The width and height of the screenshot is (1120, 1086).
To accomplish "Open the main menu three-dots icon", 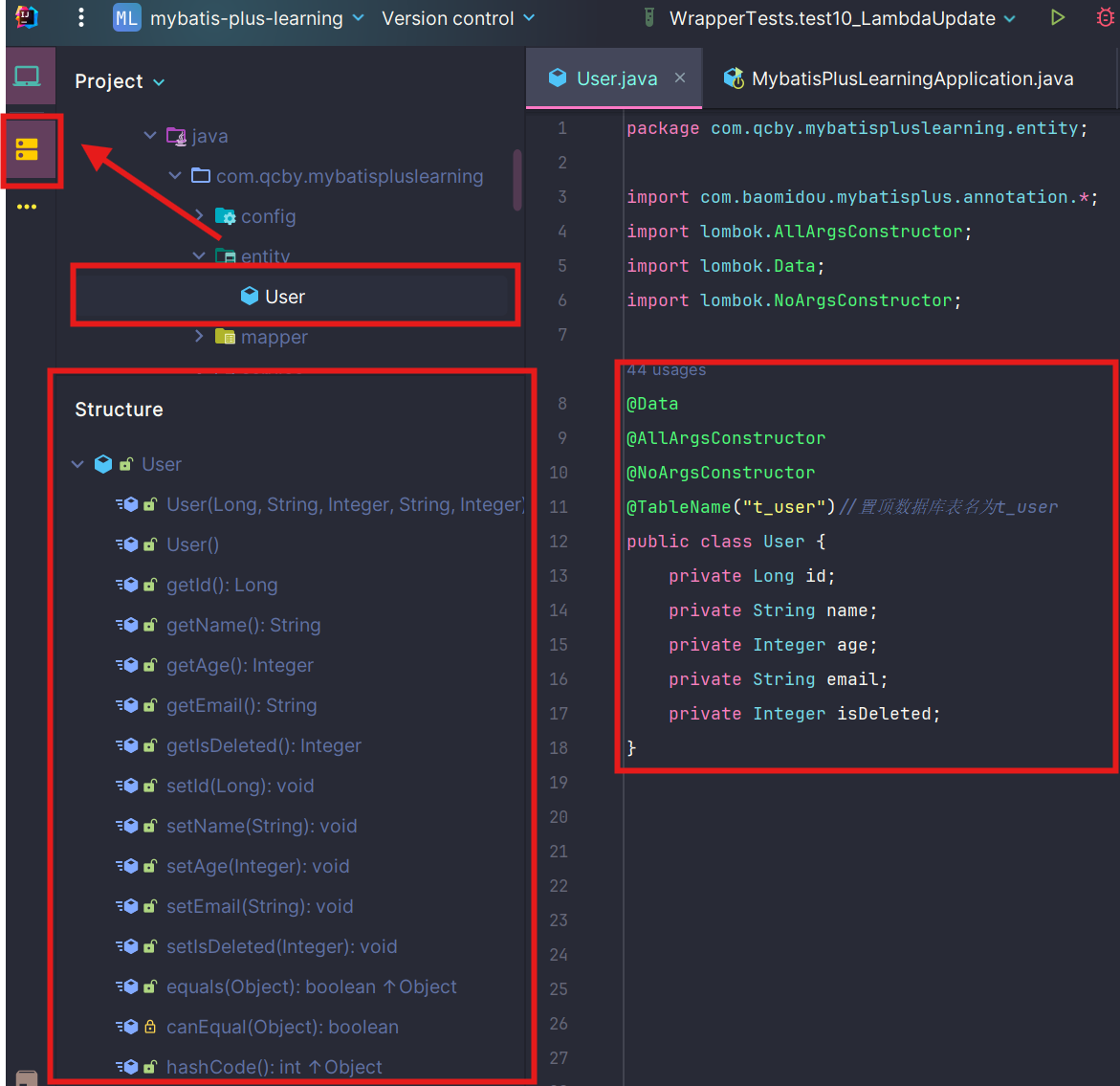I will [x=80, y=18].
